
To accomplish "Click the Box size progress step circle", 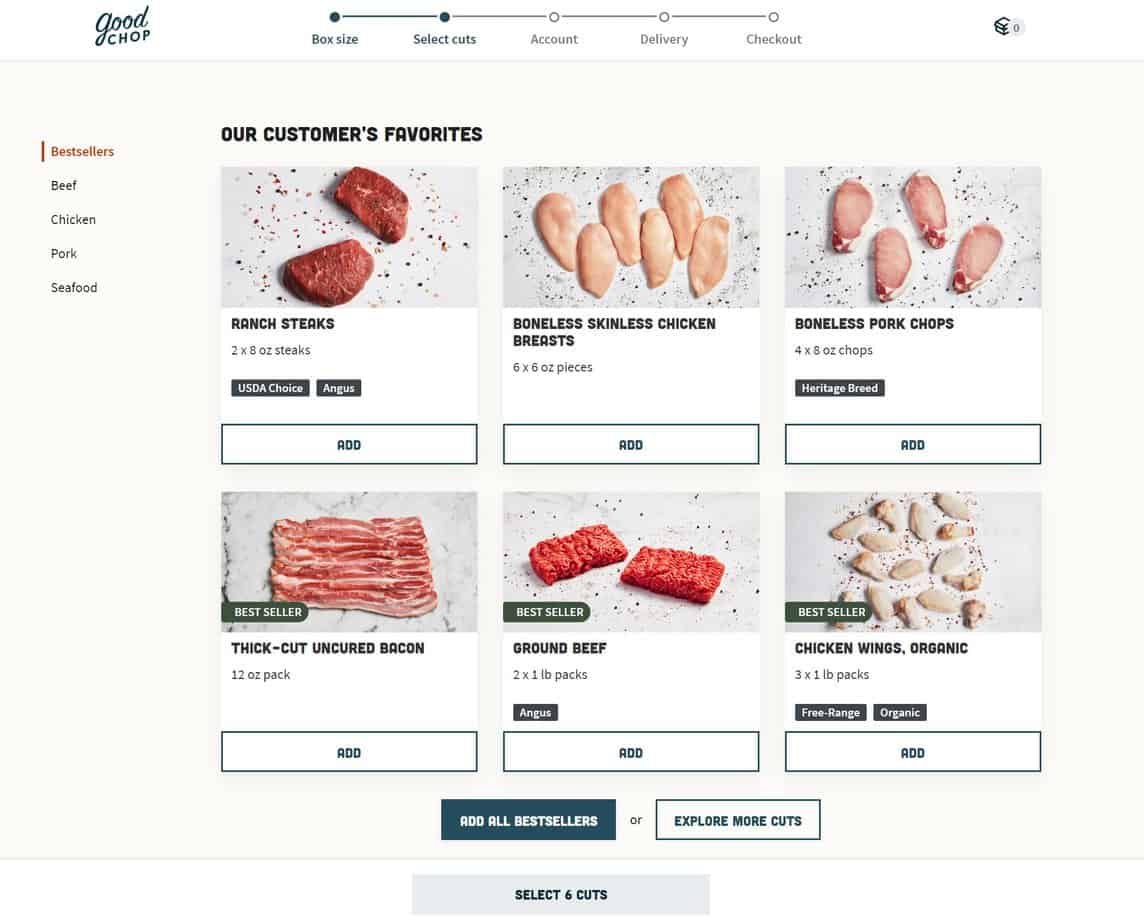I will (334, 17).
